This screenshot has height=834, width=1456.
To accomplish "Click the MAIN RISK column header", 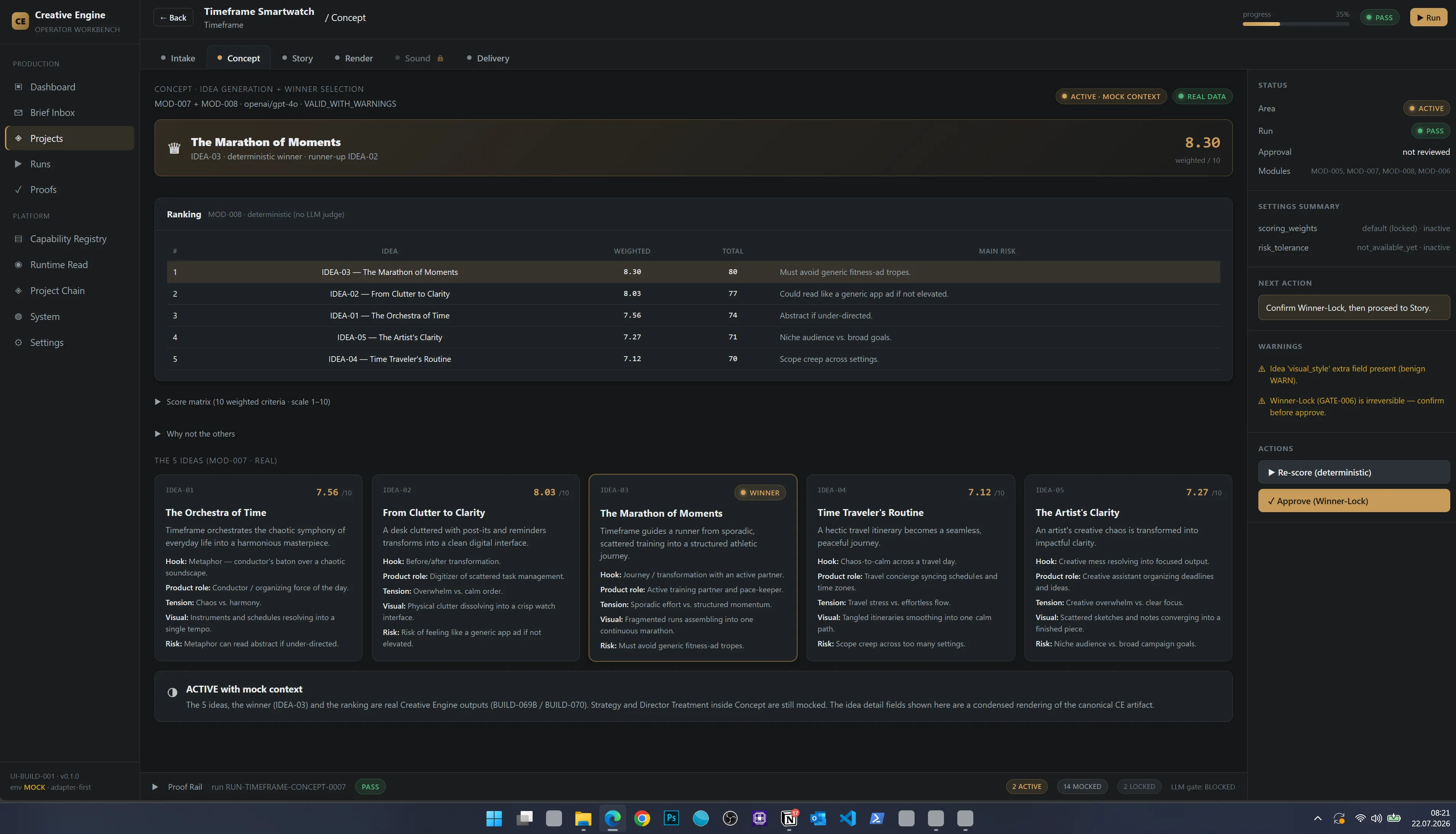I will pos(997,251).
